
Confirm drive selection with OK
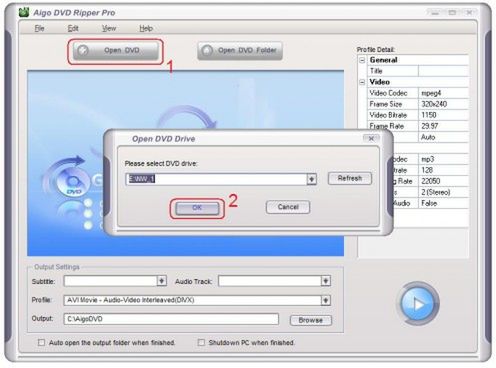click(x=197, y=208)
